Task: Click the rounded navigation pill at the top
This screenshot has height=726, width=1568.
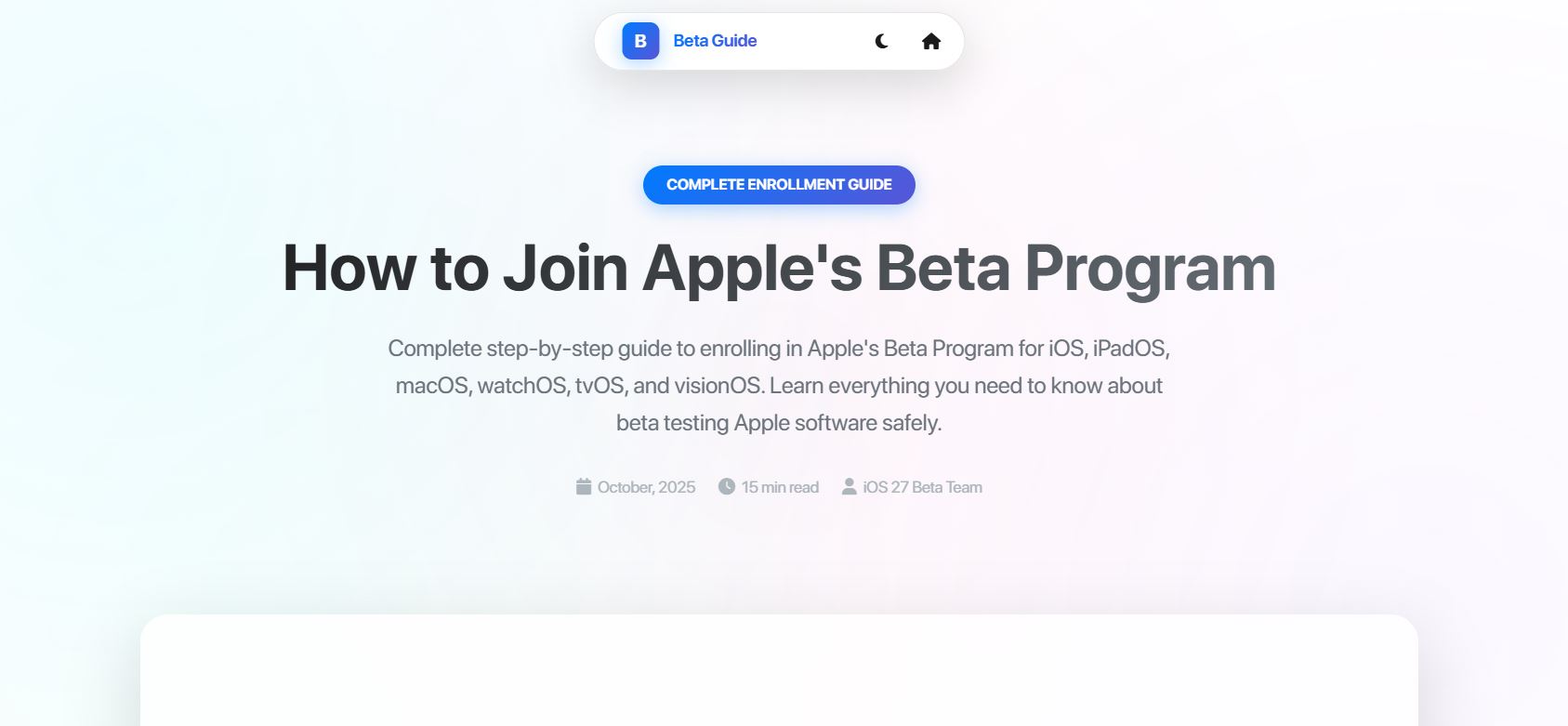Action: (x=779, y=41)
